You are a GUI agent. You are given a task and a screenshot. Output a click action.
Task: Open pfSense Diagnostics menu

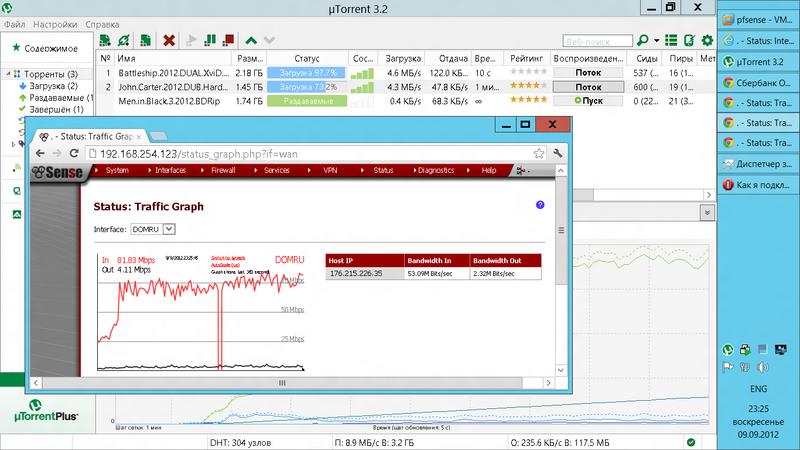[436, 170]
